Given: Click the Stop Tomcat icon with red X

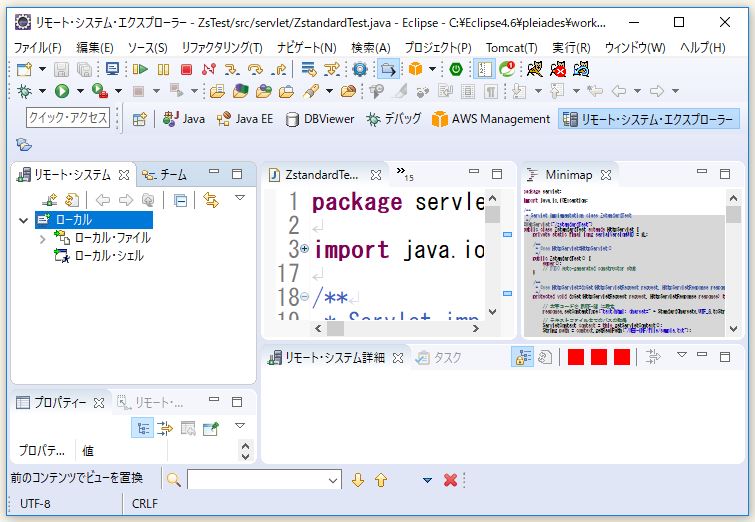Looking at the screenshot, I should pyautogui.click(x=558, y=69).
